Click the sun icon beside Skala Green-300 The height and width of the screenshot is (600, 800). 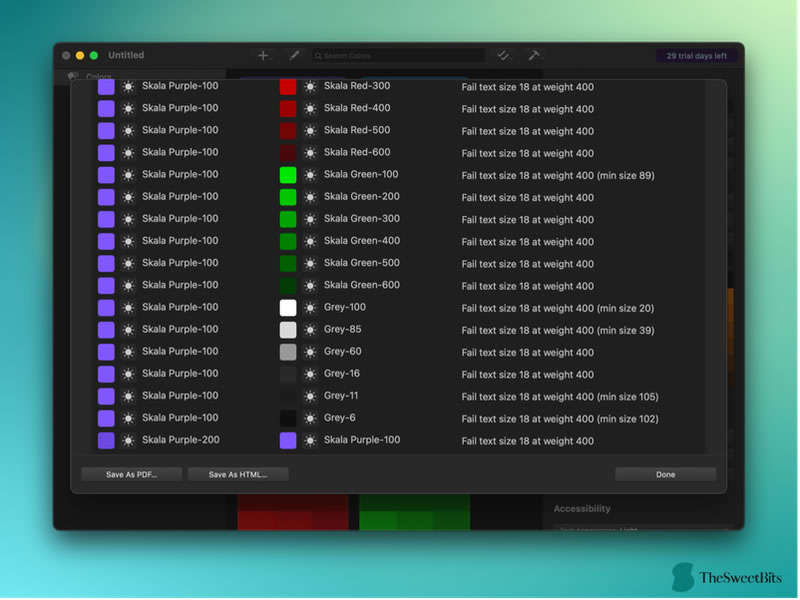click(310, 219)
